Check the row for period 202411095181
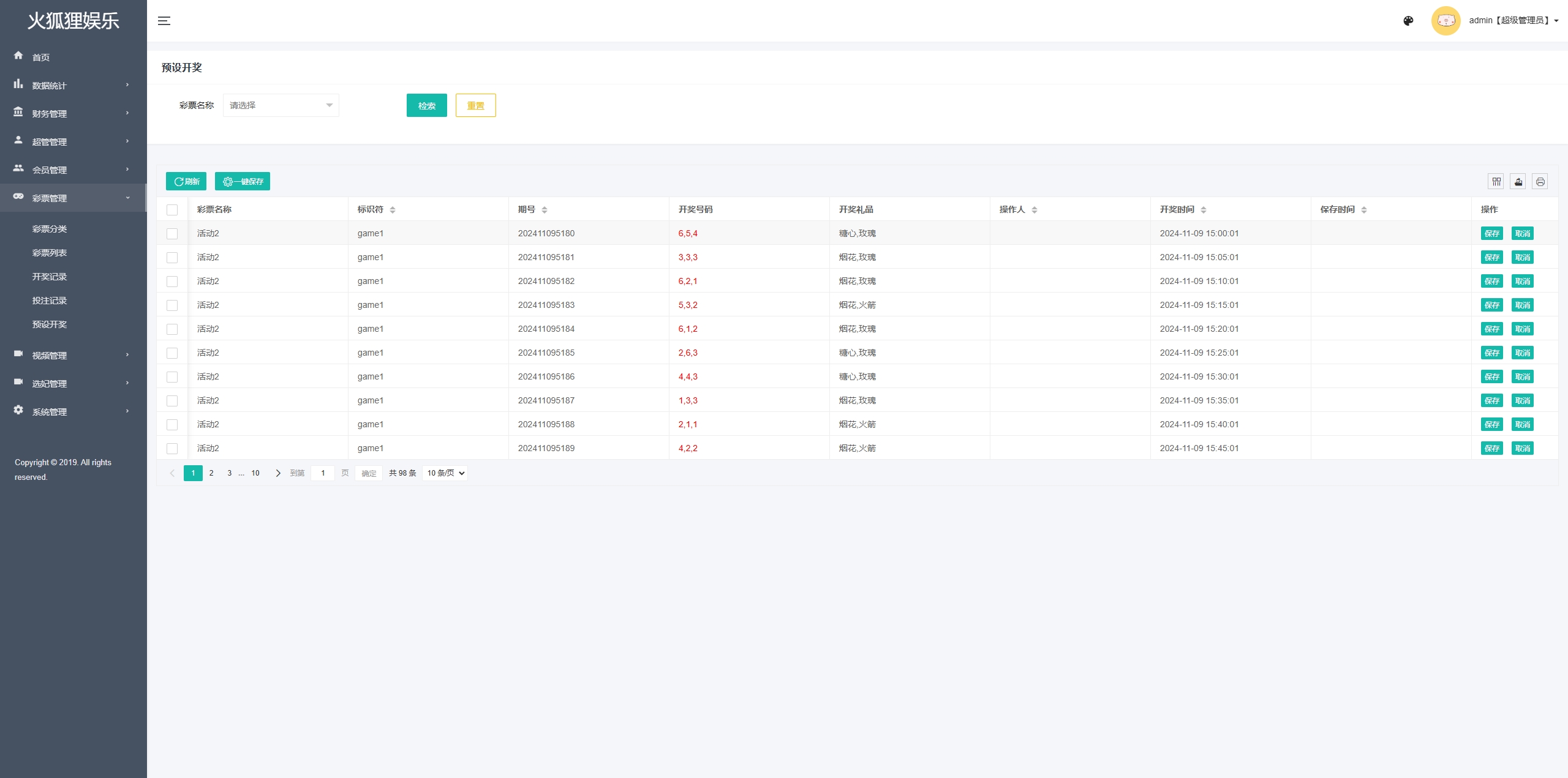 (172, 258)
